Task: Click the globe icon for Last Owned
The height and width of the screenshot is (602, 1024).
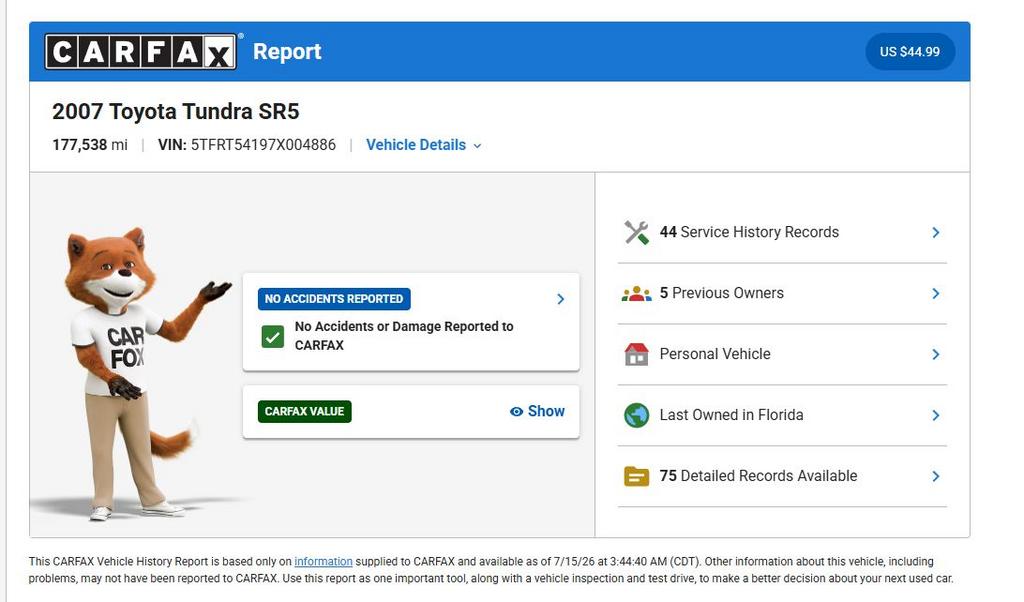Action: 636,415
